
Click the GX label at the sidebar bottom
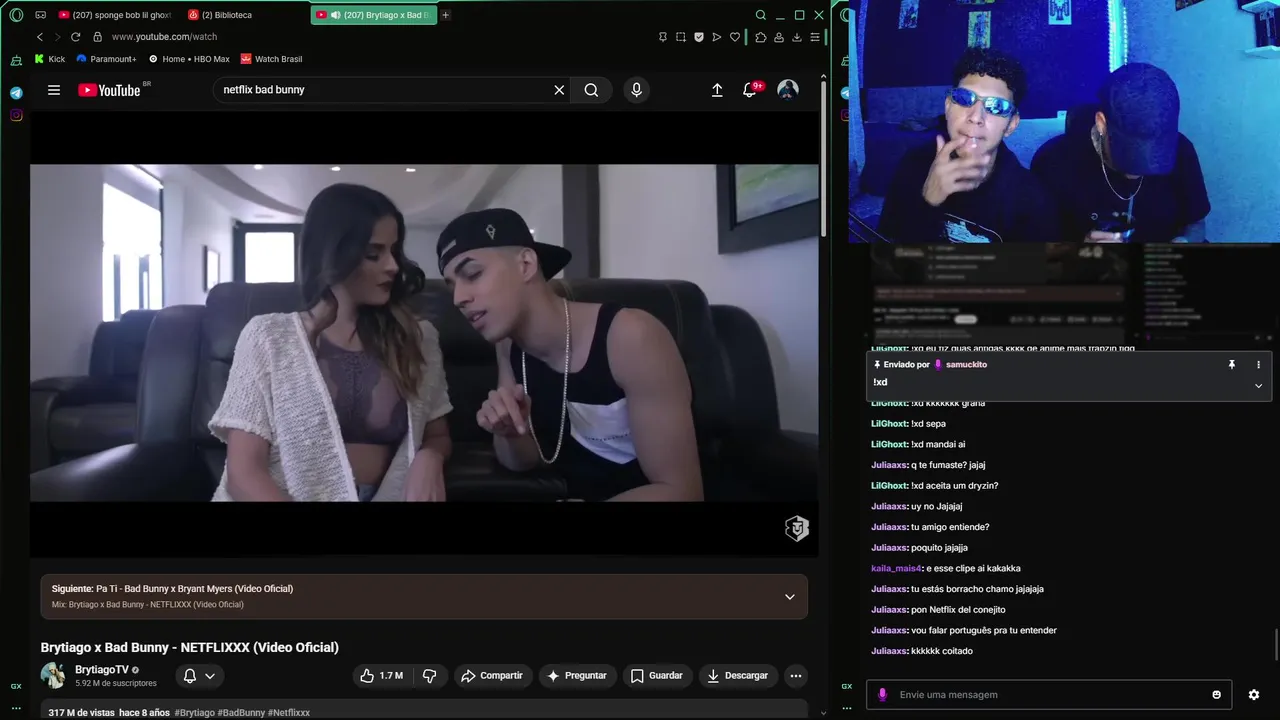point(16,687)
